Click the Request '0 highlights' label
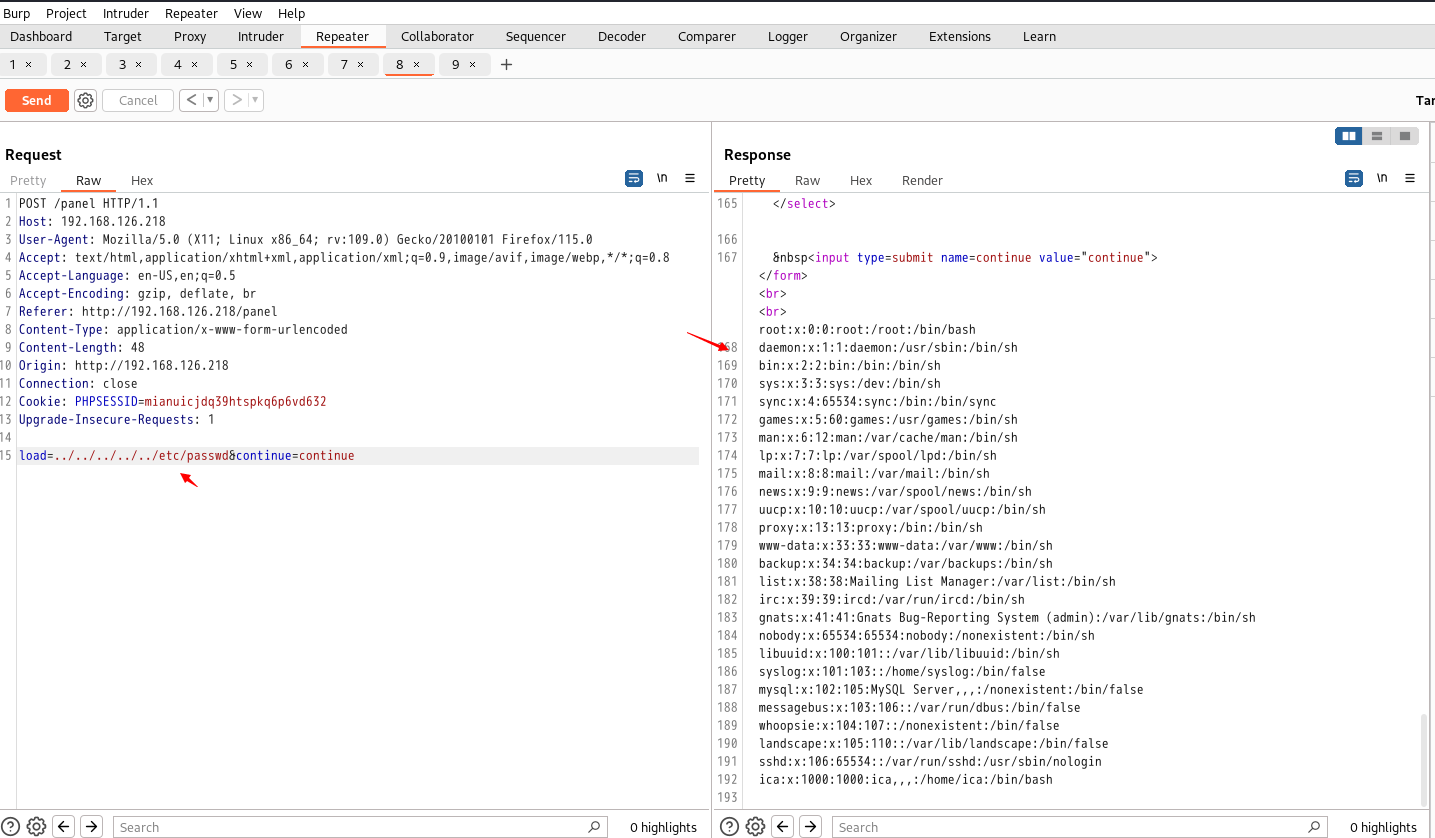The image size is (1435, 838). coord(663,827)
